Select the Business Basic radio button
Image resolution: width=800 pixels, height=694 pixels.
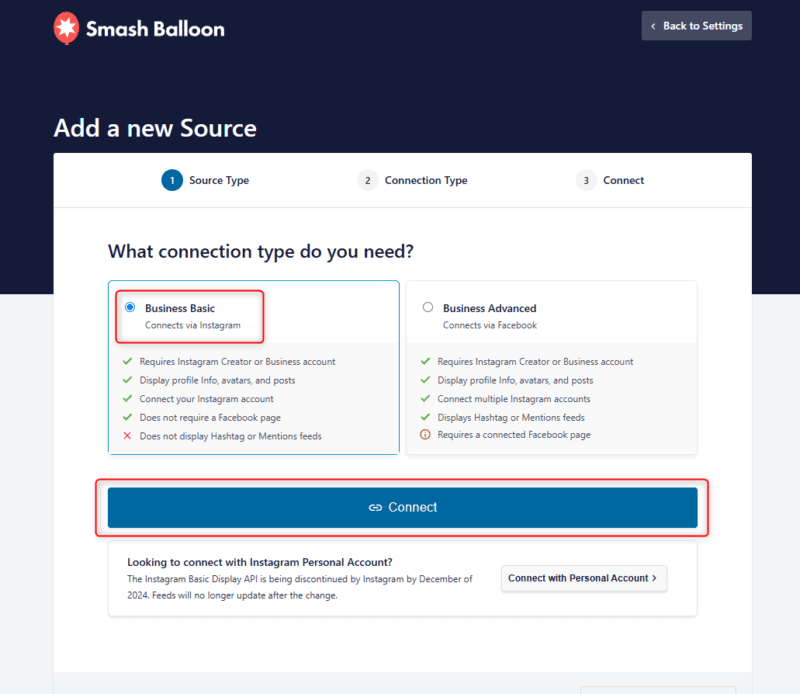tap(130, 308)
